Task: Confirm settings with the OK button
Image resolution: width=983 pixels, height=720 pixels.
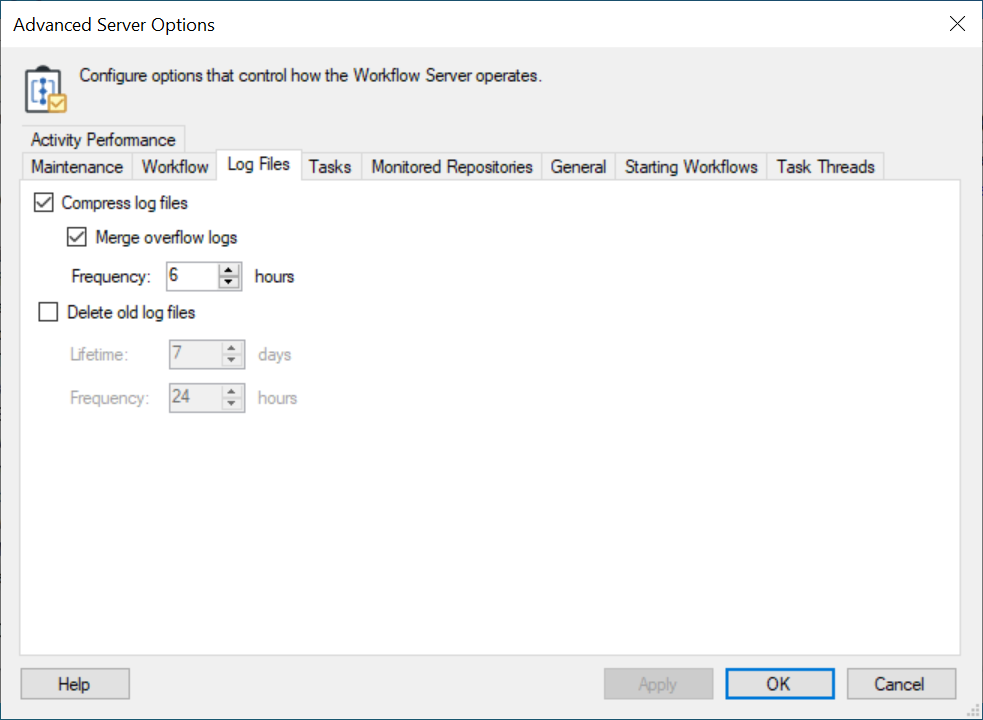Action: click(x=779, y=684)
